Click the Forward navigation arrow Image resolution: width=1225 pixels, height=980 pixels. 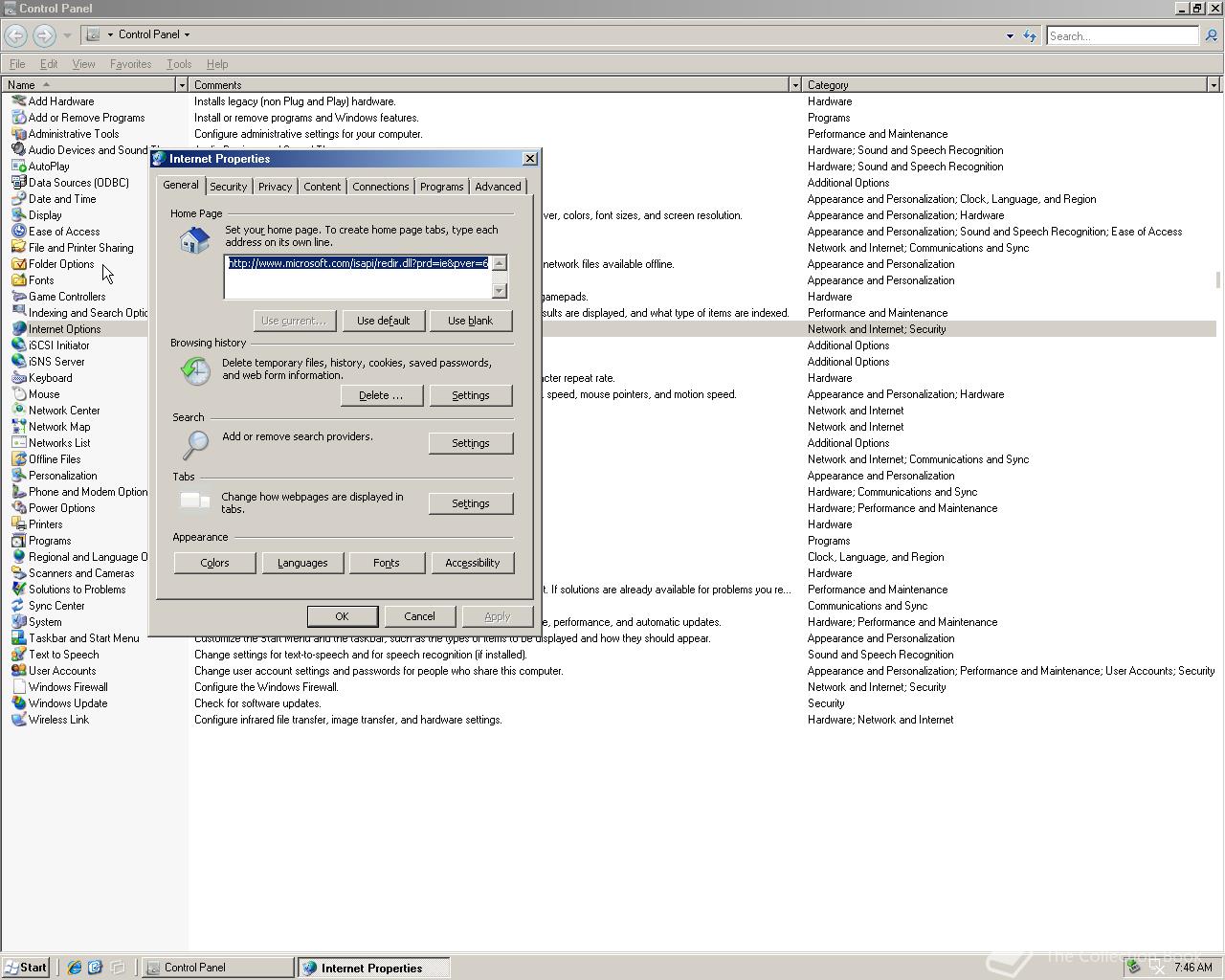point(44,35)
